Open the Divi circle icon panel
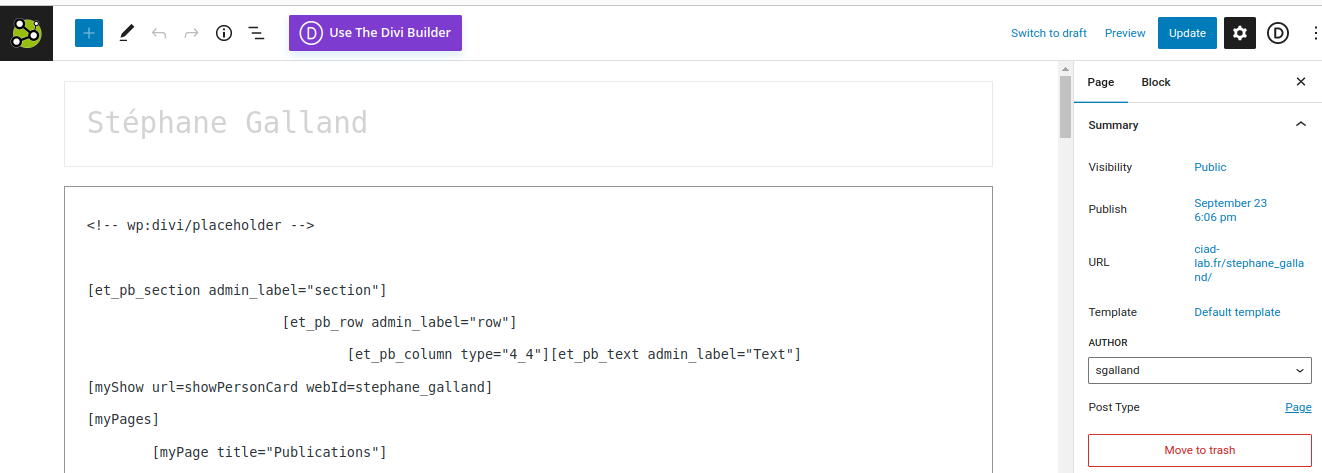 coord(1278,33)
